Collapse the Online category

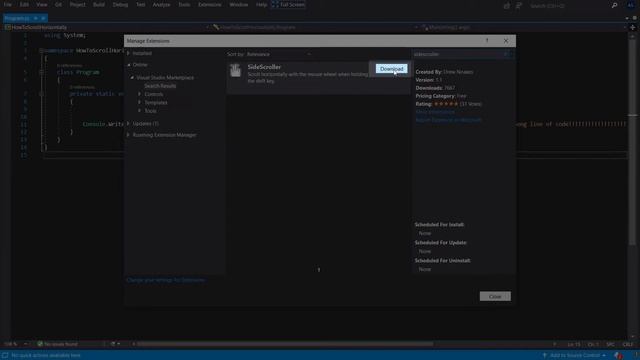(129, 65)
